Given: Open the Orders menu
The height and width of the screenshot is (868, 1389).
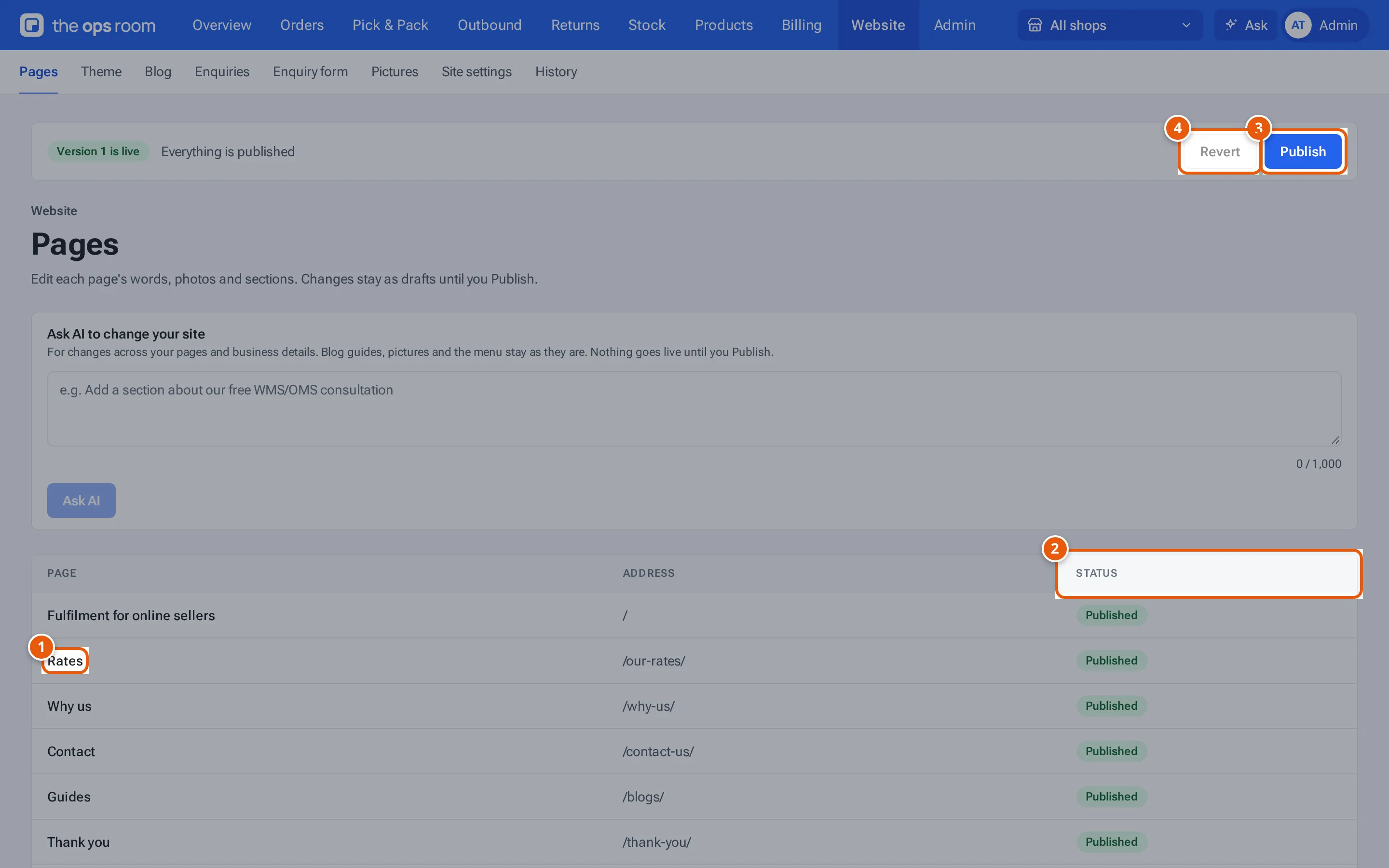Looking at the screenshot, I should [302, 25].
